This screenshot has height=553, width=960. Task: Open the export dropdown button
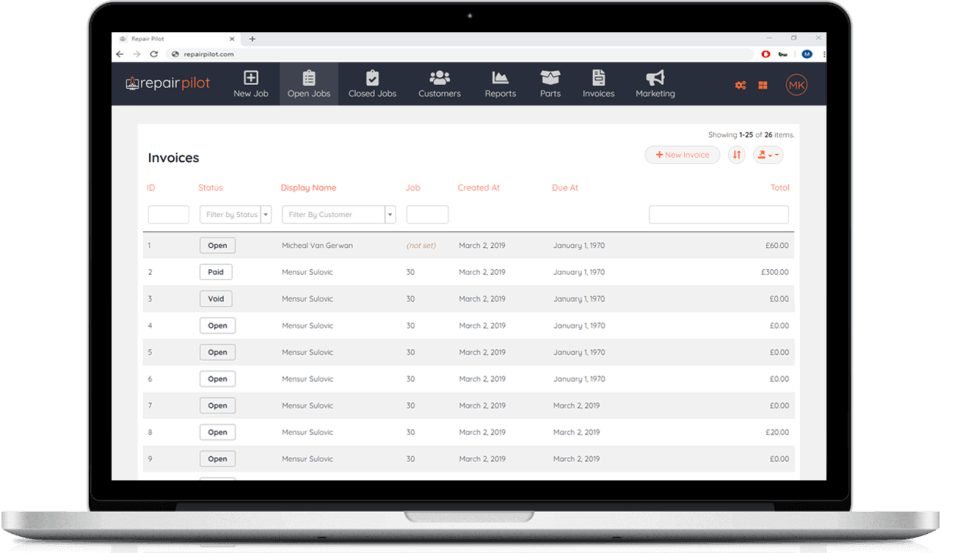pos(768,155)
